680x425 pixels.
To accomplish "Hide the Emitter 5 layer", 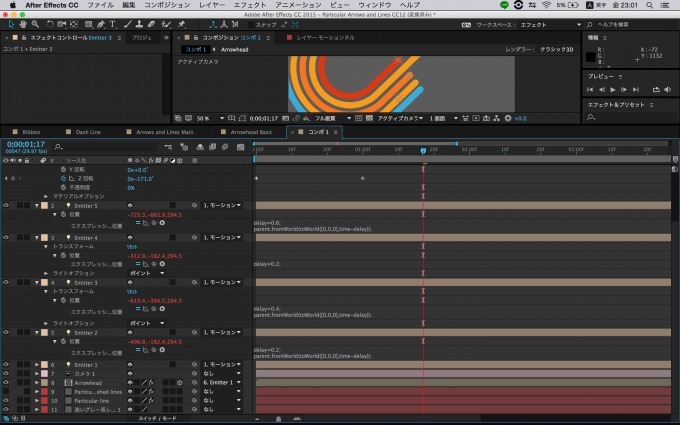I will (6, 205).
